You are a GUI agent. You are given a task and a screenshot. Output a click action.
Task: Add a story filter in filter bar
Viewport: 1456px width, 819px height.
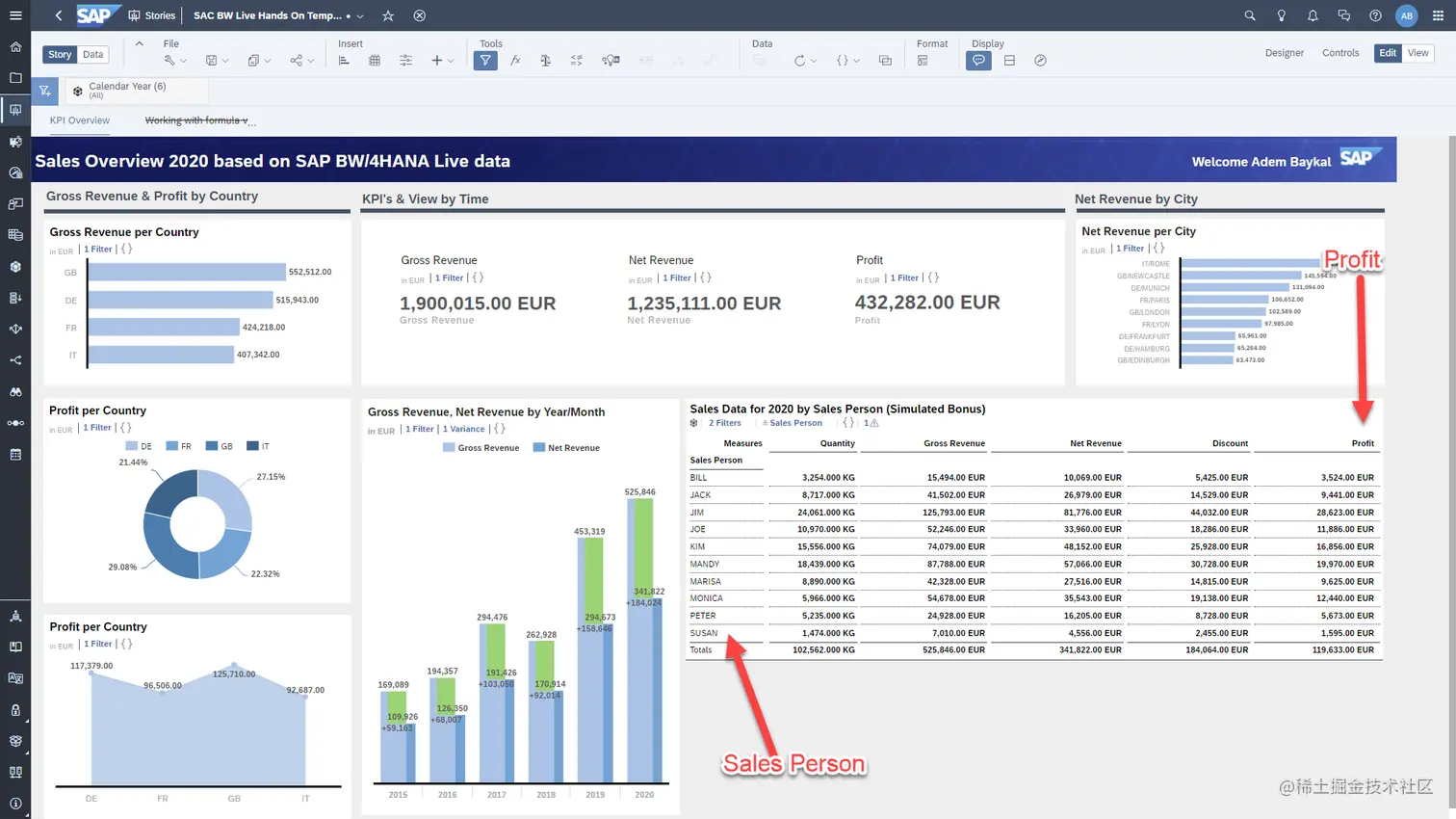pos(44,91)
